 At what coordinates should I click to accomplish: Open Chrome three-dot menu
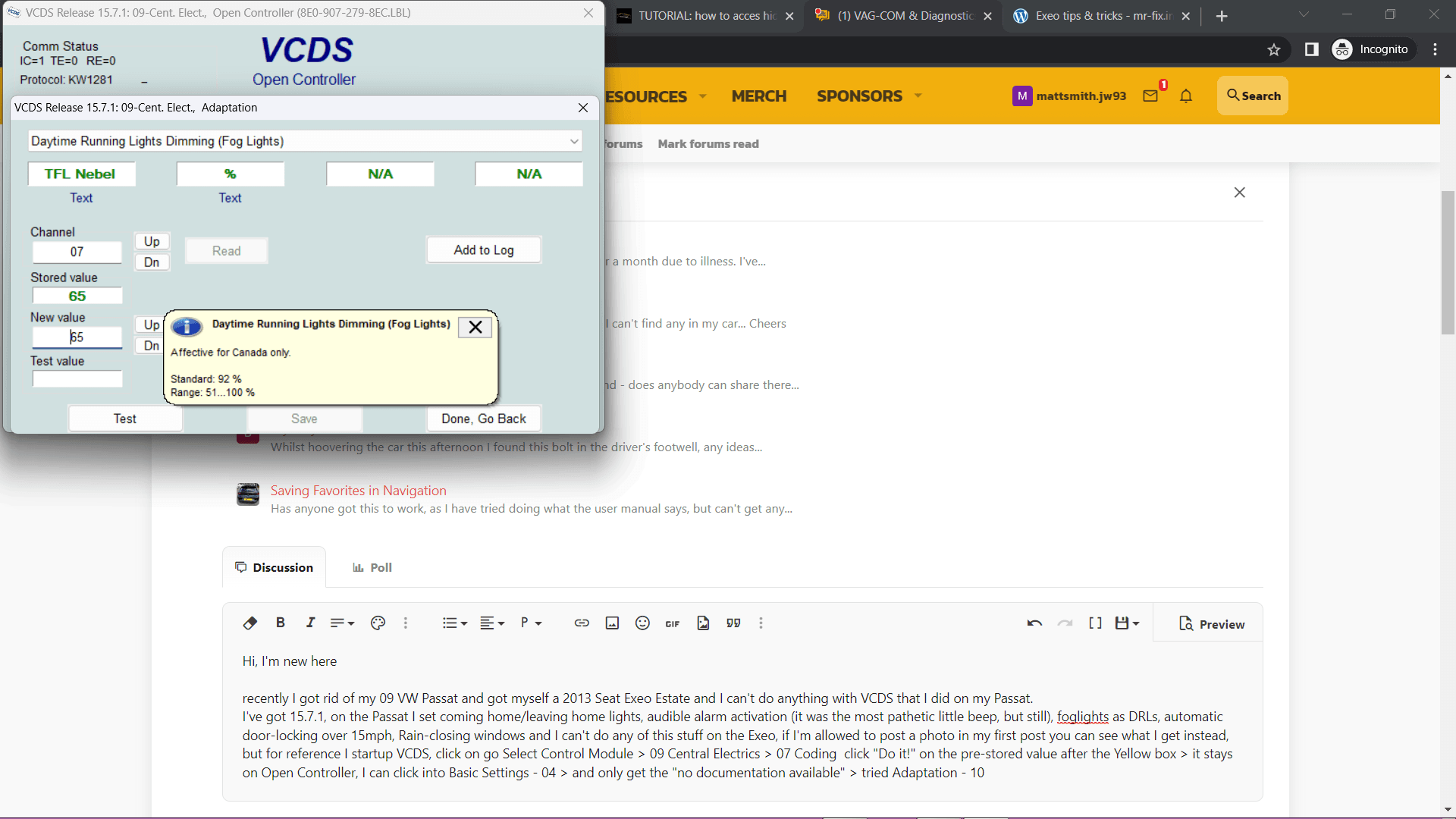[1435, 49]
